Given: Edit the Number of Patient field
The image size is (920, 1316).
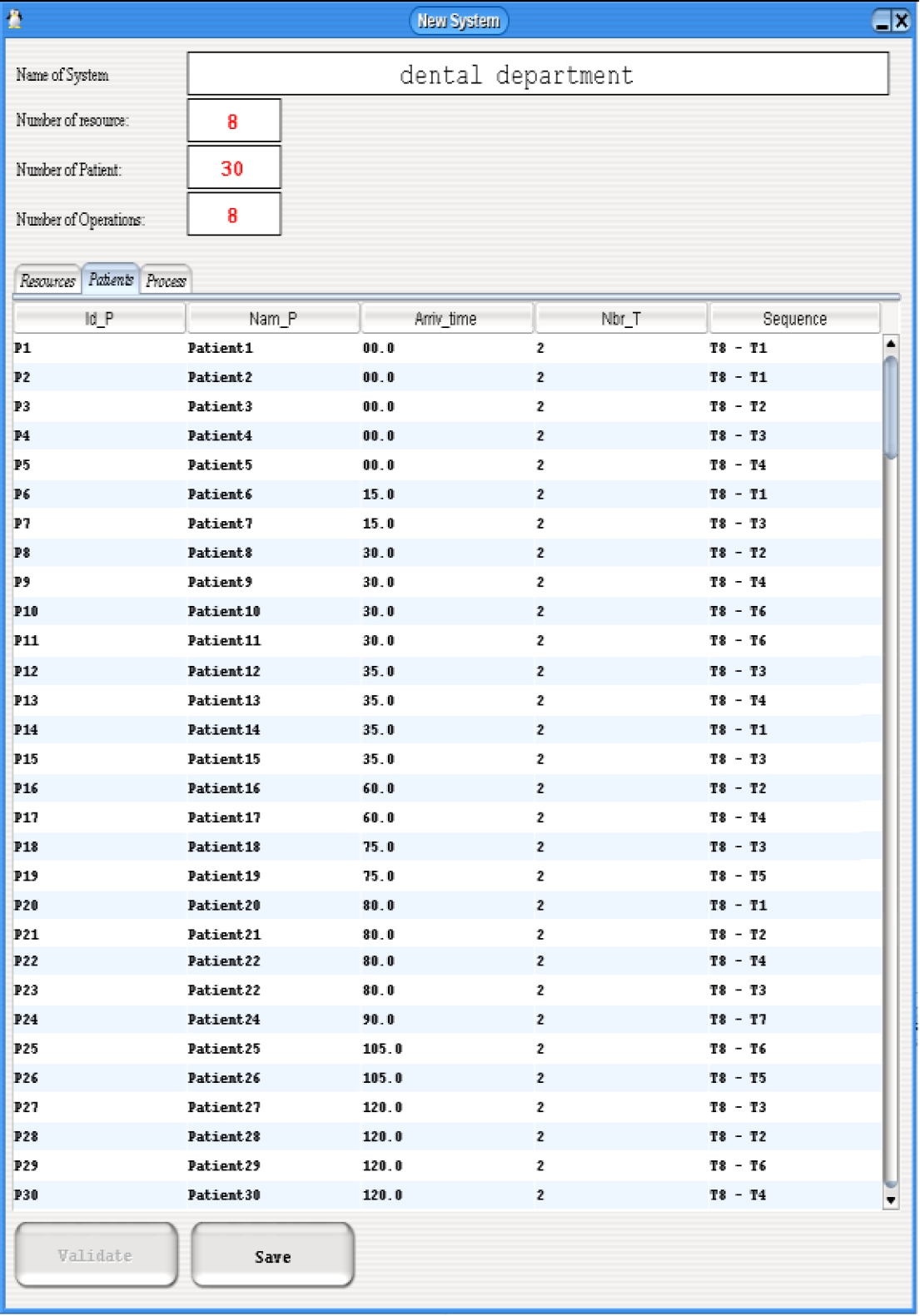Looking at the screenshot, I should coord(234,168).
